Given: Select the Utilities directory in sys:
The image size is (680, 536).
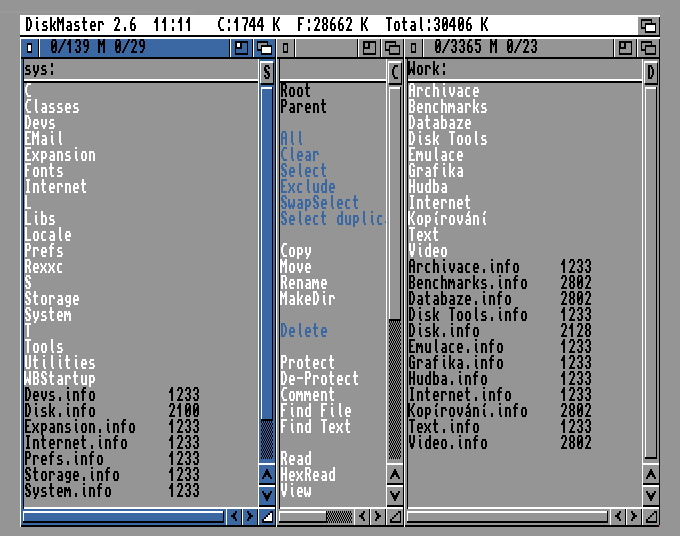Looking at the screenshot, I should point(60,363).
